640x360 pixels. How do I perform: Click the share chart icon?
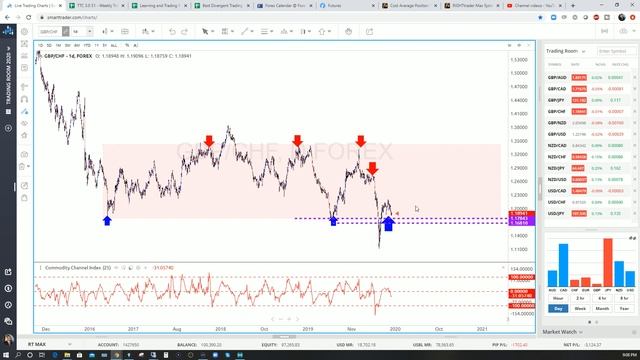[x=369, y=31]
